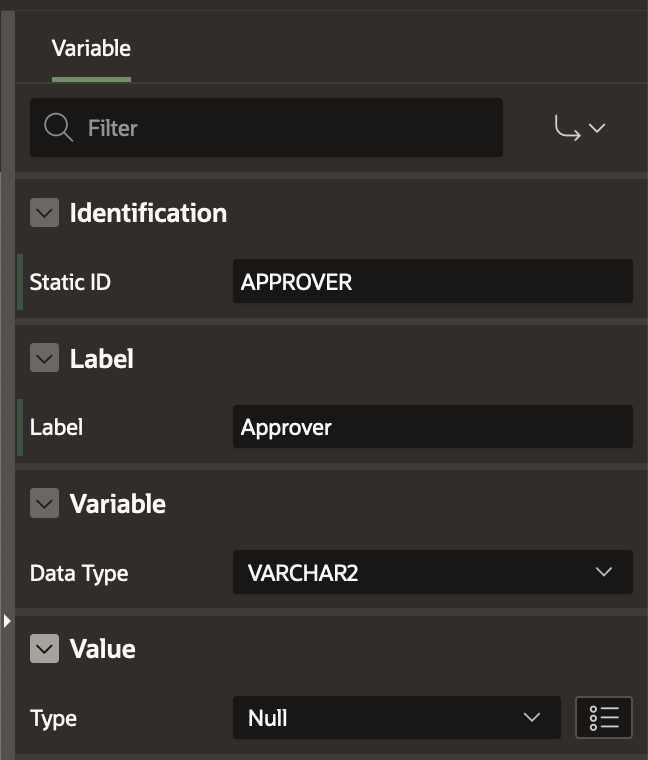Open the Data Type VARCHAR2 dropdown

(x=432, y=573)
